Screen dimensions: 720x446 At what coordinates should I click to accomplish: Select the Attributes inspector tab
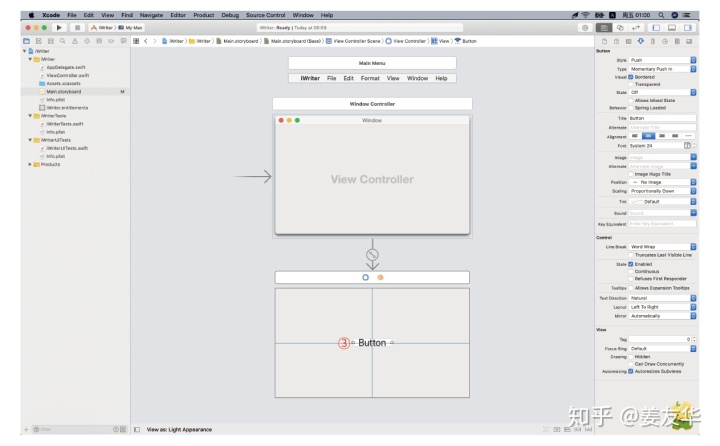[641, 41]
